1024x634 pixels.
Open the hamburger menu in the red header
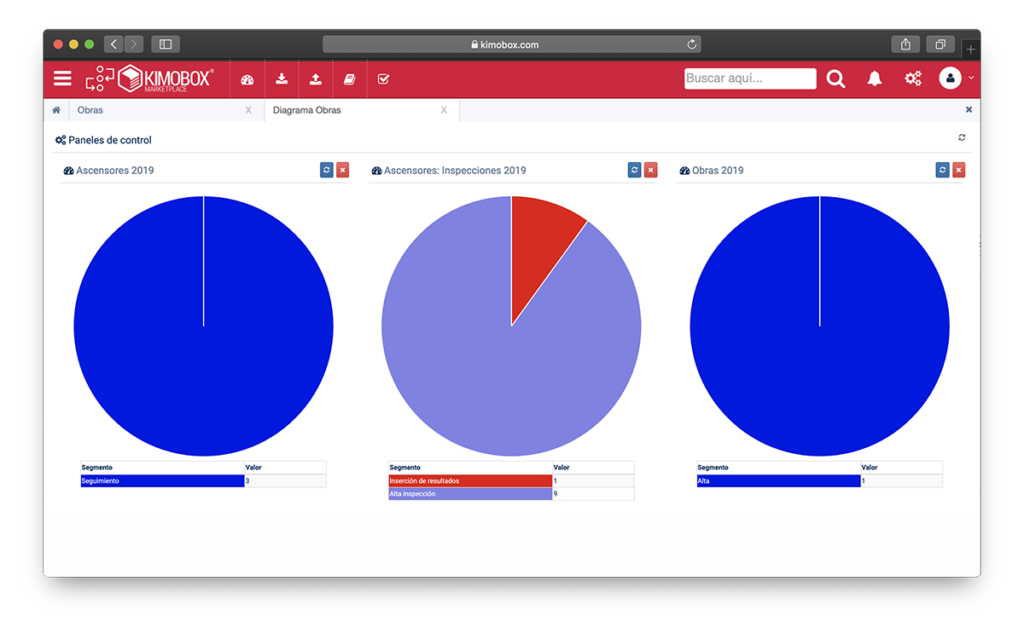tap(62, 78)
